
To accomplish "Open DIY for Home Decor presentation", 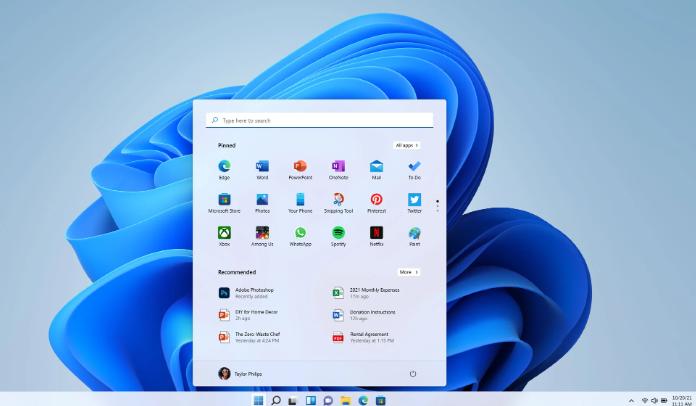I will pyautogui.click(x=248, y=315).
